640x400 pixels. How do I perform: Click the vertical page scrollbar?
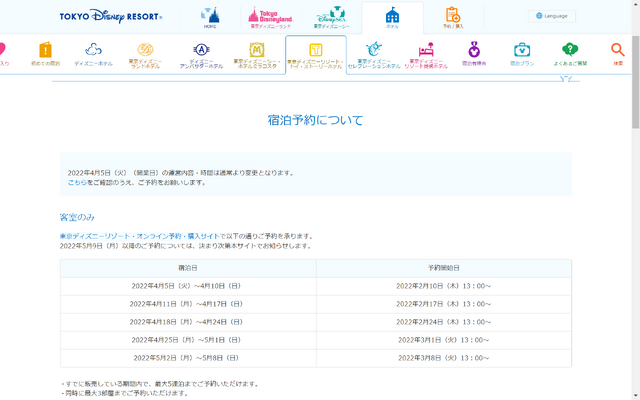635,200
